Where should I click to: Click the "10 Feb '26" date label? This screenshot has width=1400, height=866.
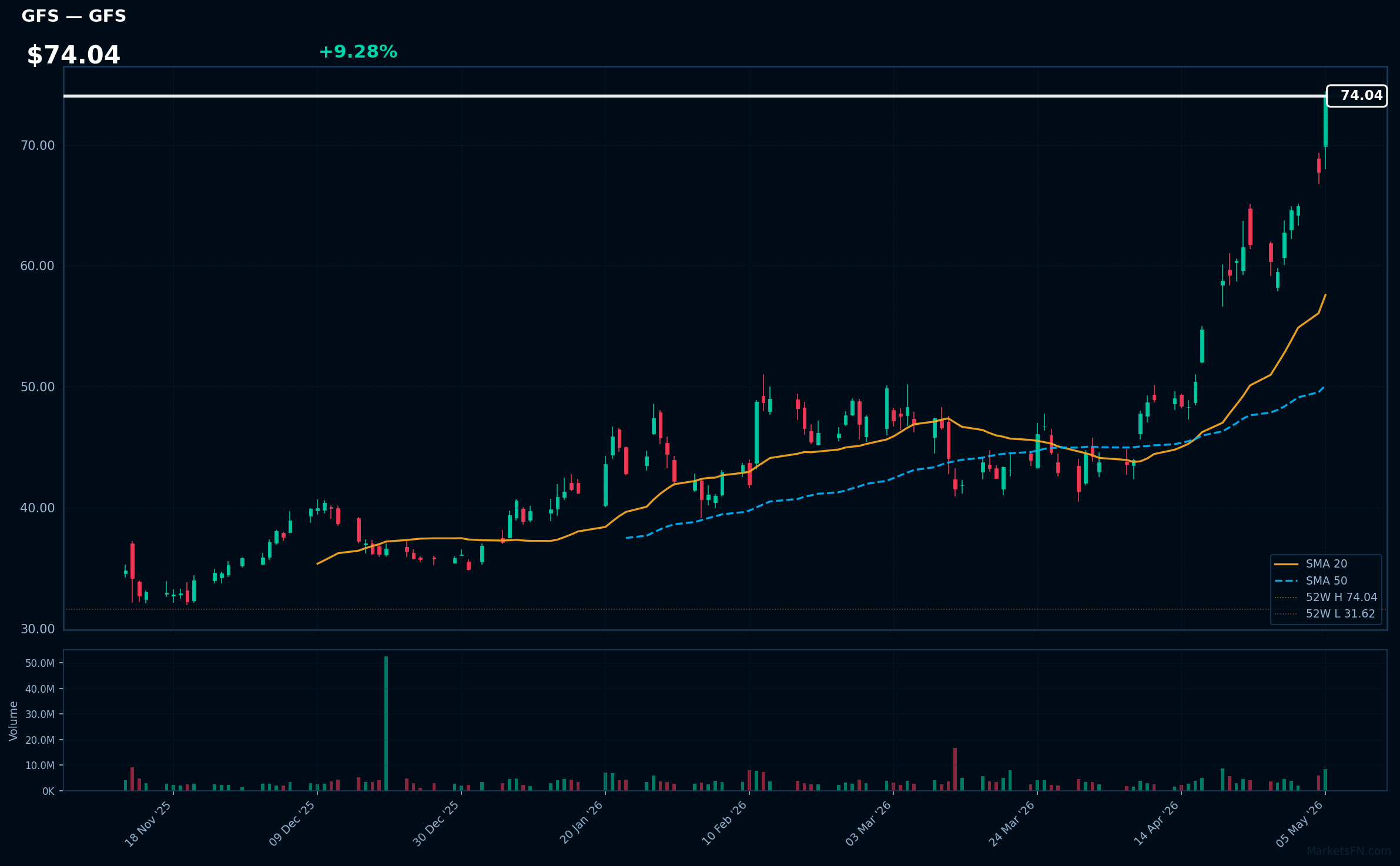coord(724,824)
